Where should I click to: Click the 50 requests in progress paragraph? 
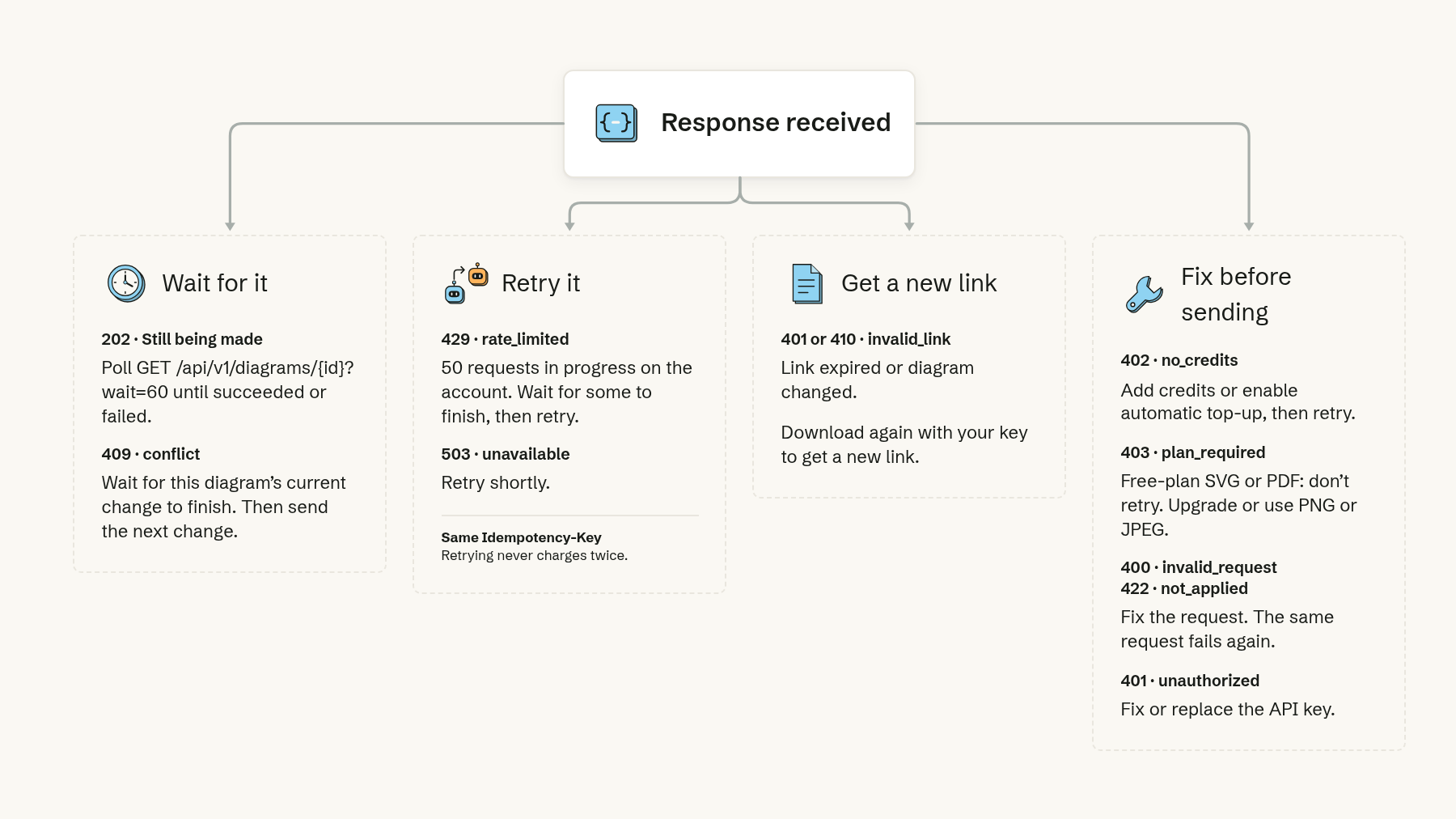566,392
